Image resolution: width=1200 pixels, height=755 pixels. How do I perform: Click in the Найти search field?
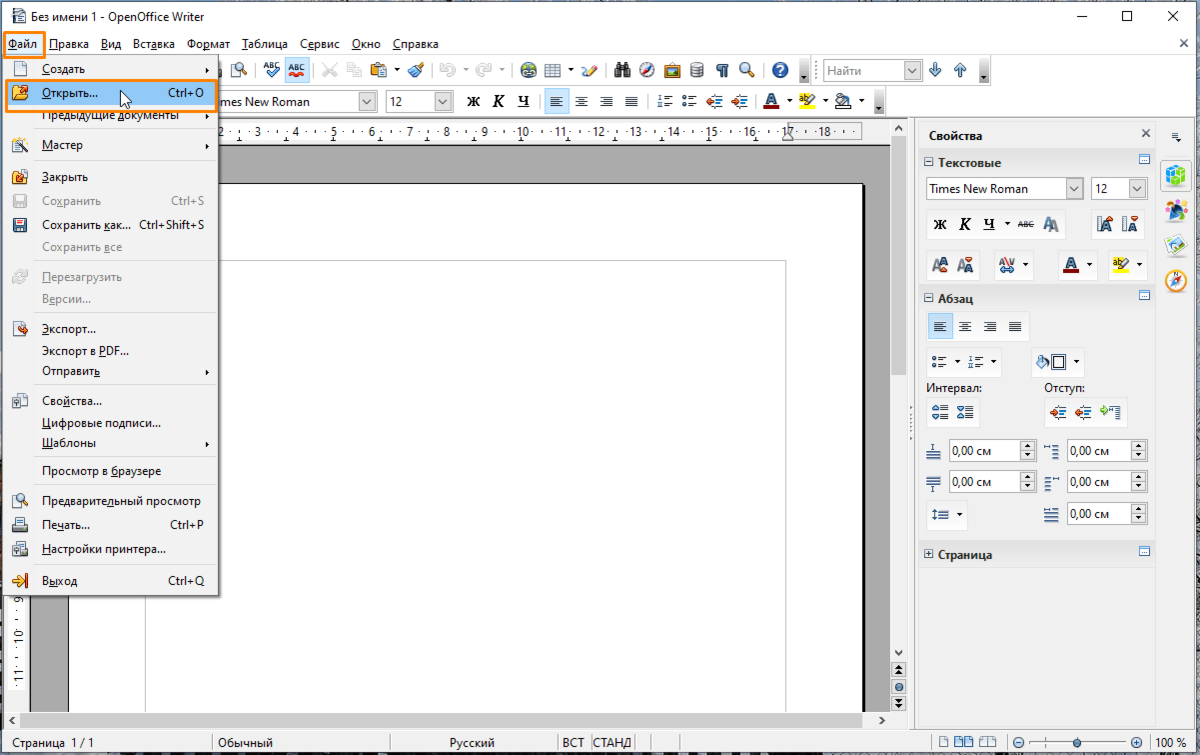863,70
